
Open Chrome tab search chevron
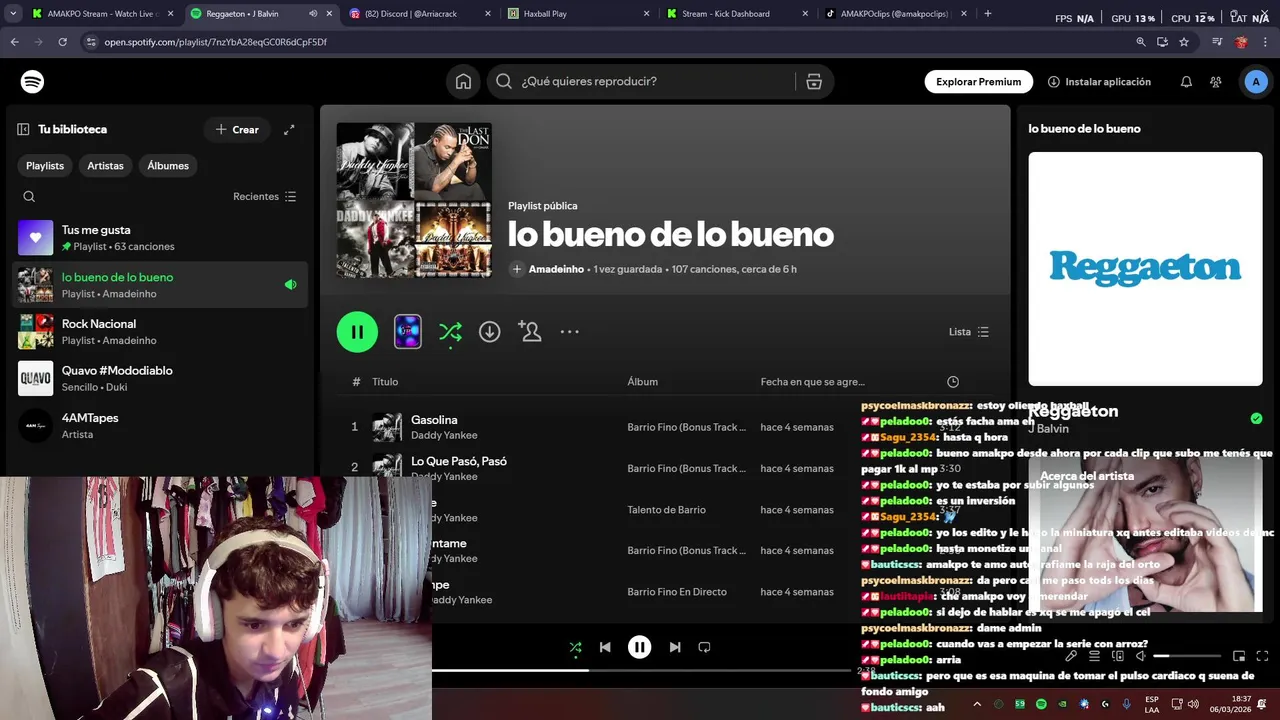click(14, 14)
